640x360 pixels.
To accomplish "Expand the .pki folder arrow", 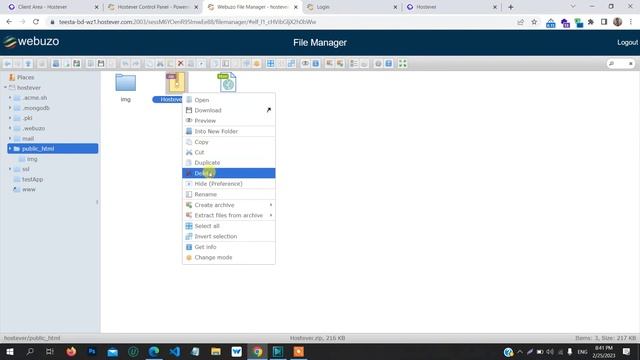I will [10, 118].
